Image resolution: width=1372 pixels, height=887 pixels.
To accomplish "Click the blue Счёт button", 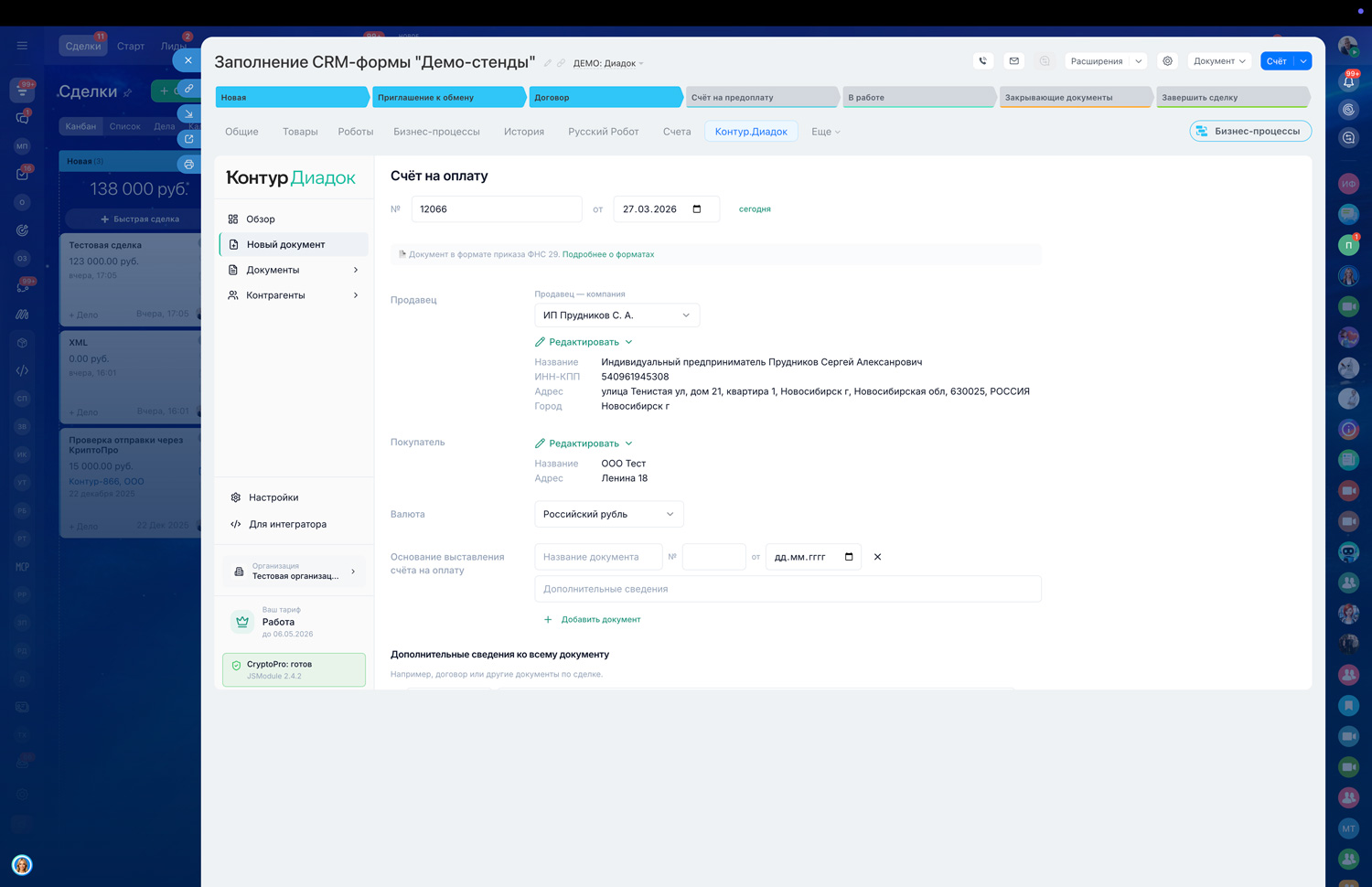I will pyautogui.click(x=1277, y=61).
